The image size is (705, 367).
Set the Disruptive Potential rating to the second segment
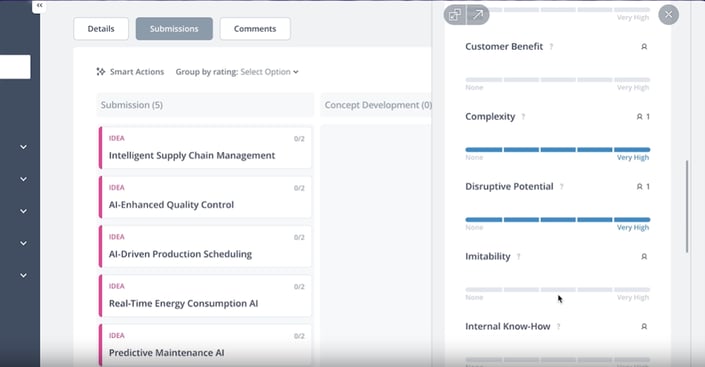(x=521, y=219)
